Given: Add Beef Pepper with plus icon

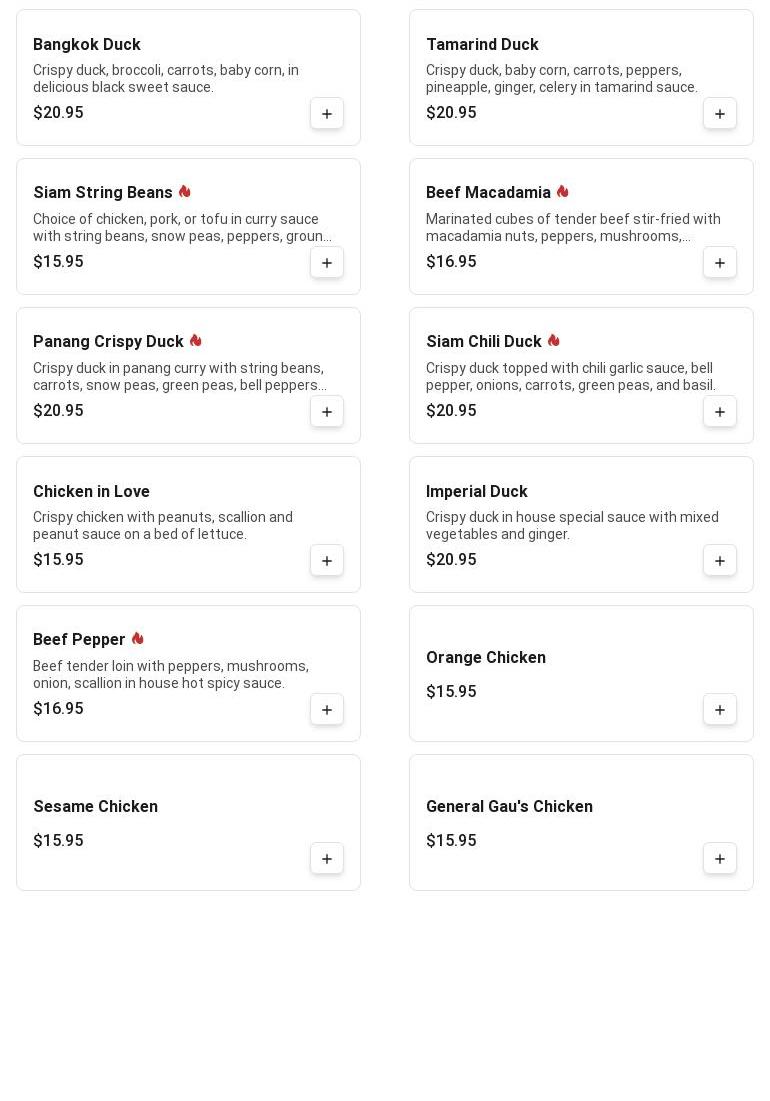Looking at the screenshot, I should tap(327, 710).
